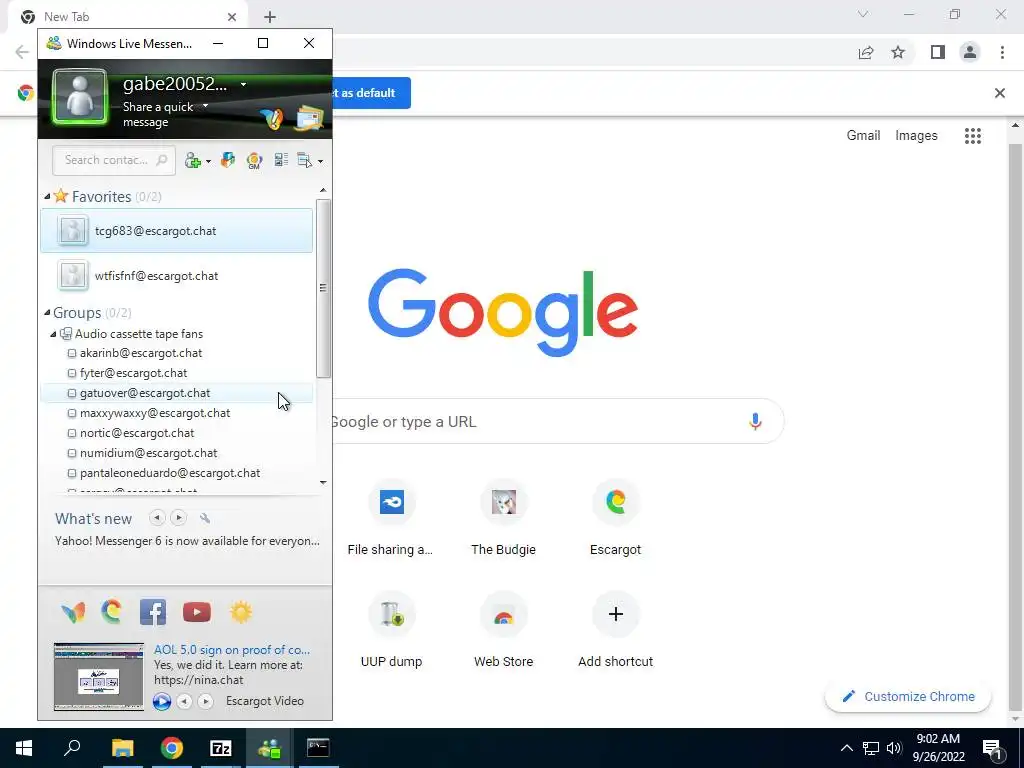
Task: Collapse Audio cassette tape fans group
Action: click(x=54, y=334)
